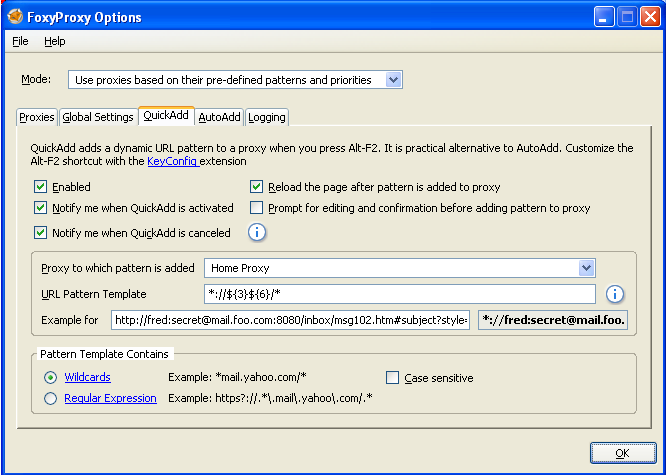
Task: Click the 'Proxy to which pattern is added' label
Action: tap(118, 268)
